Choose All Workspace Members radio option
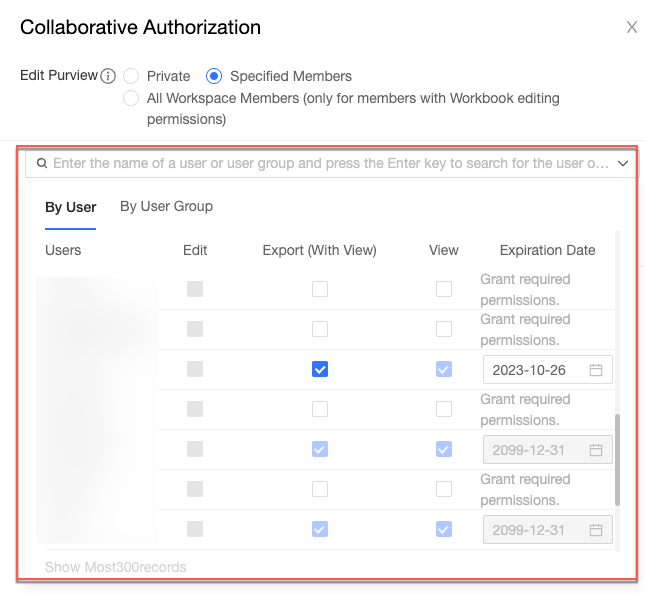The image size is (645, 594). 131,98
